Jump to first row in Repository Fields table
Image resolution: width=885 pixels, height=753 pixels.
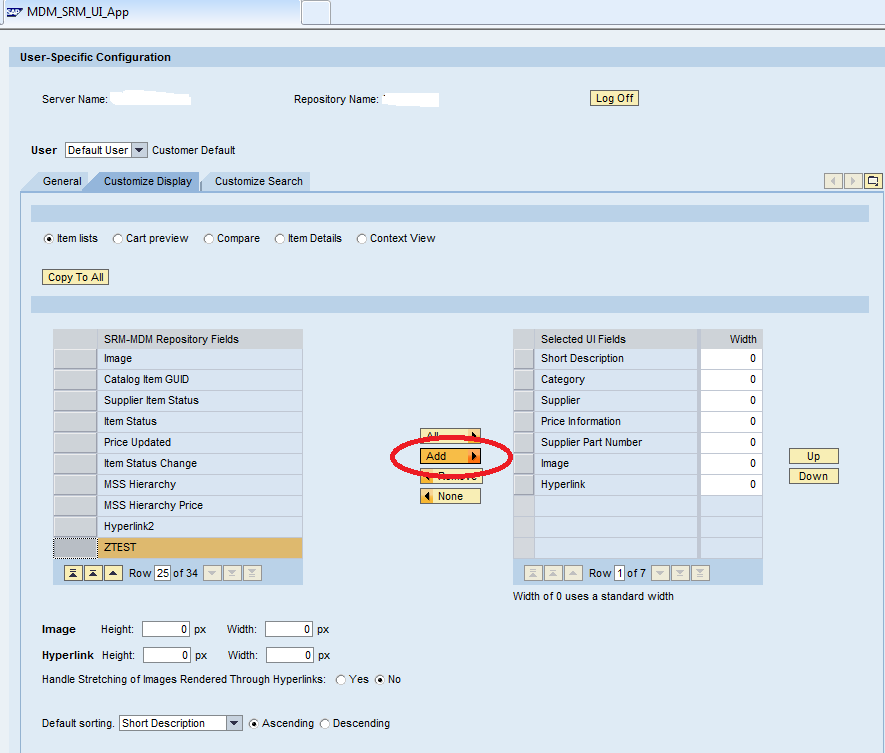pyautogui.click(x=73, y=573)
